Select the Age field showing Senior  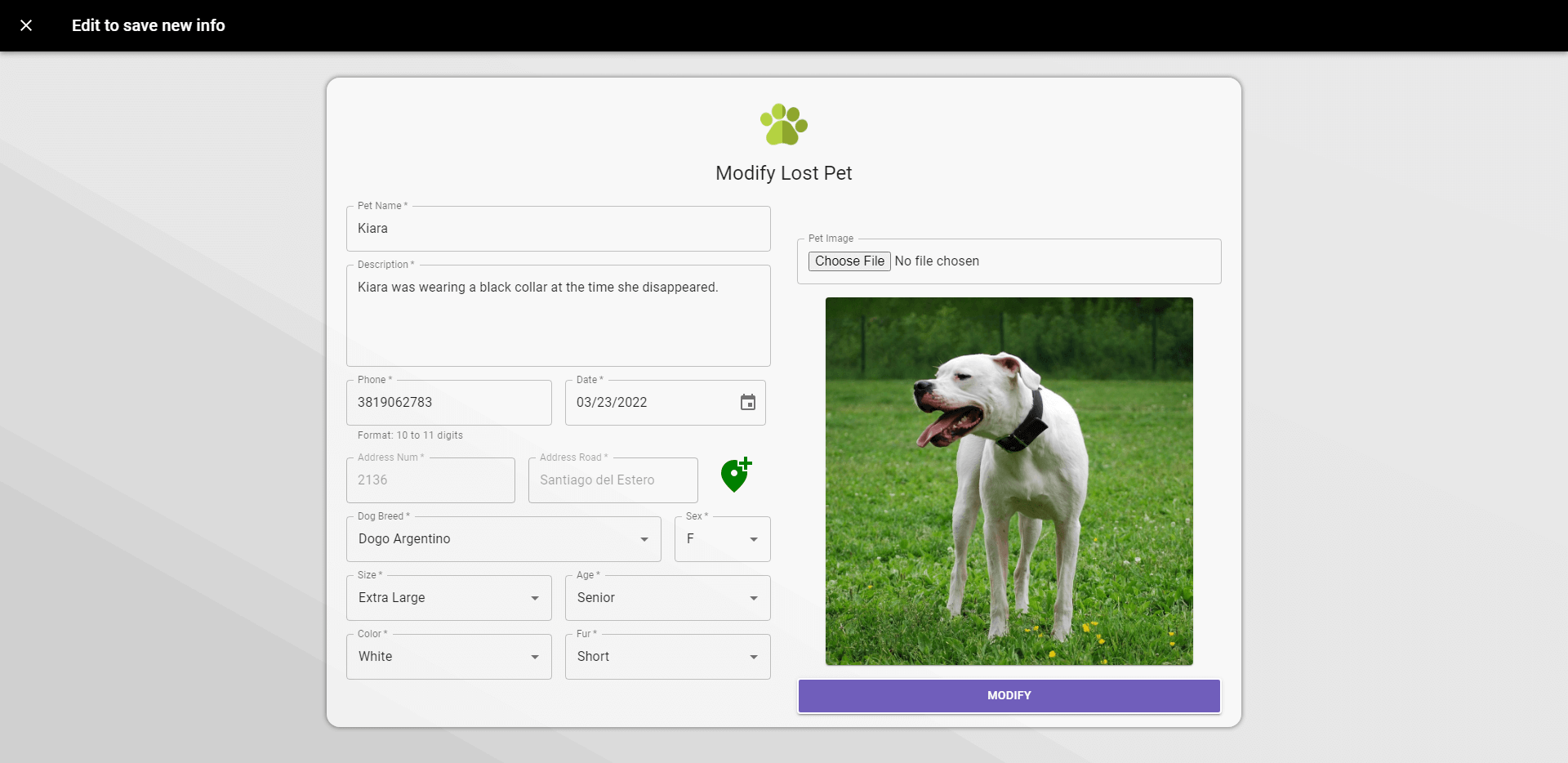tap(667, 597)
